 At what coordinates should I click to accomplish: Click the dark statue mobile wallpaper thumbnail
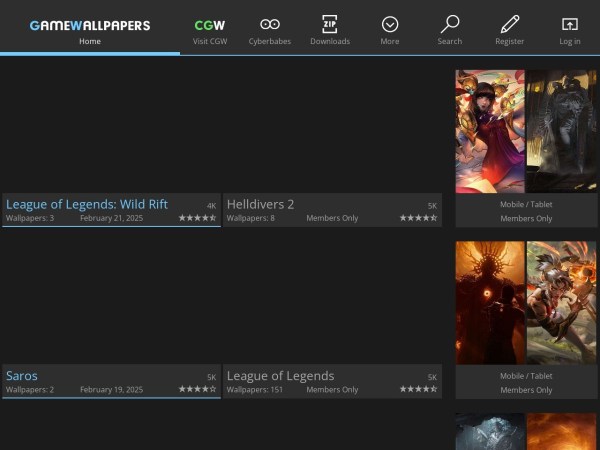point(561,130)
